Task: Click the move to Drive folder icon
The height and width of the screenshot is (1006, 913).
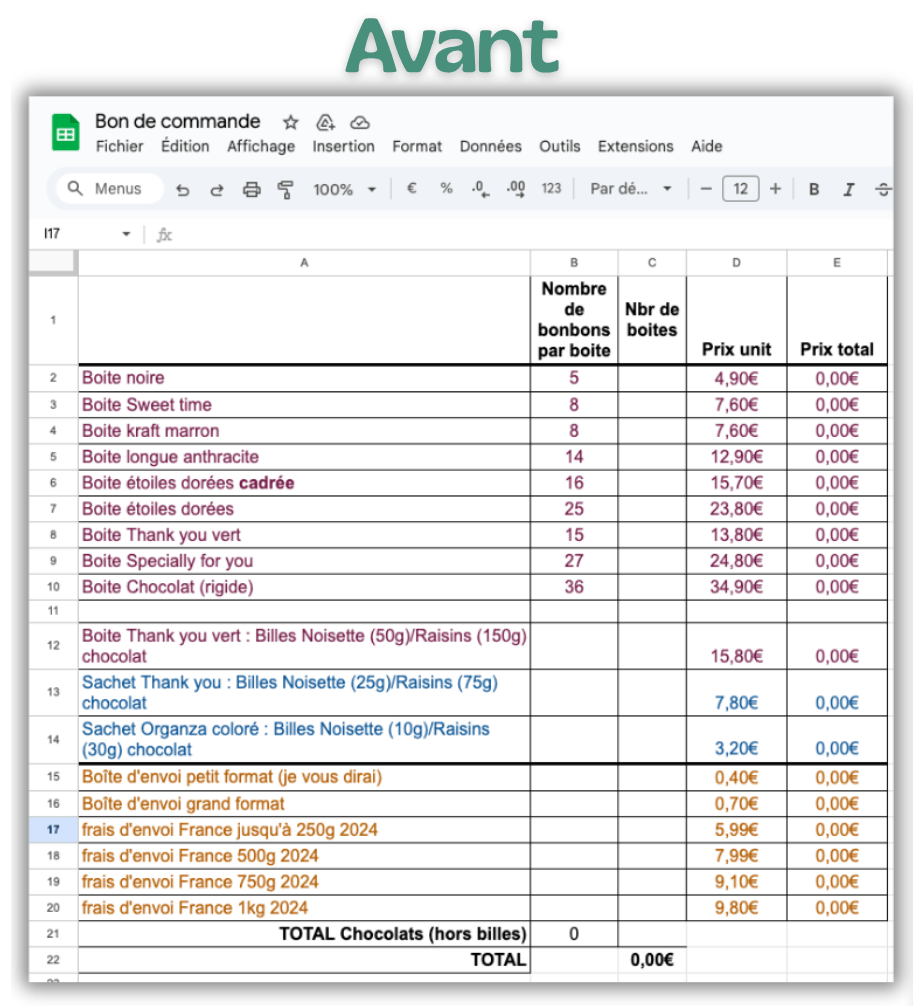Action: tap(325, 122)
